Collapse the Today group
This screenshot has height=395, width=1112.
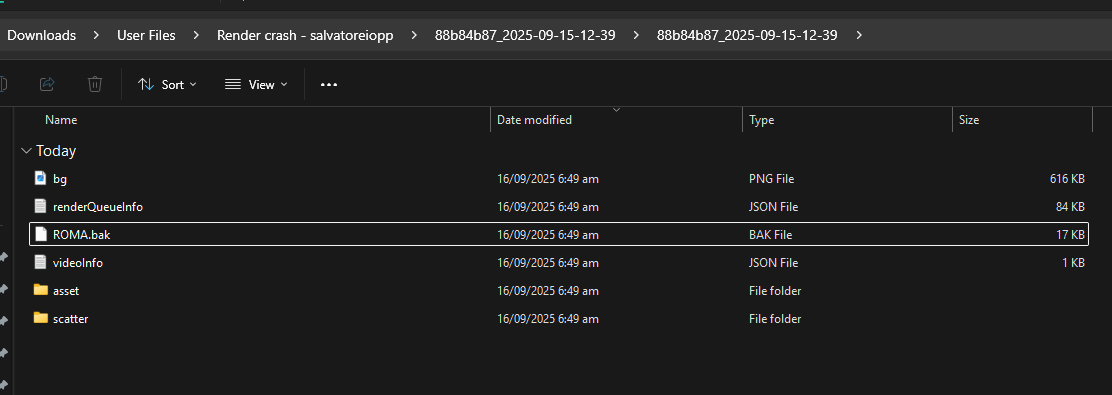26,150
